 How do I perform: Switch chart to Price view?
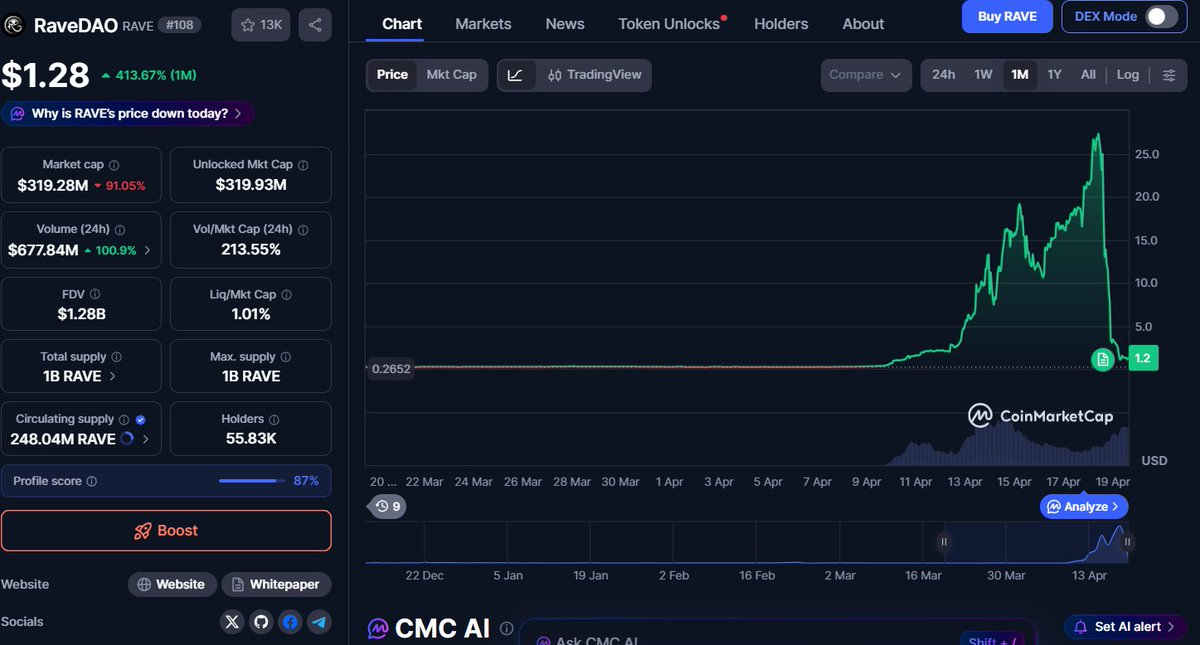pyautogui.click(x=392, y=75)
